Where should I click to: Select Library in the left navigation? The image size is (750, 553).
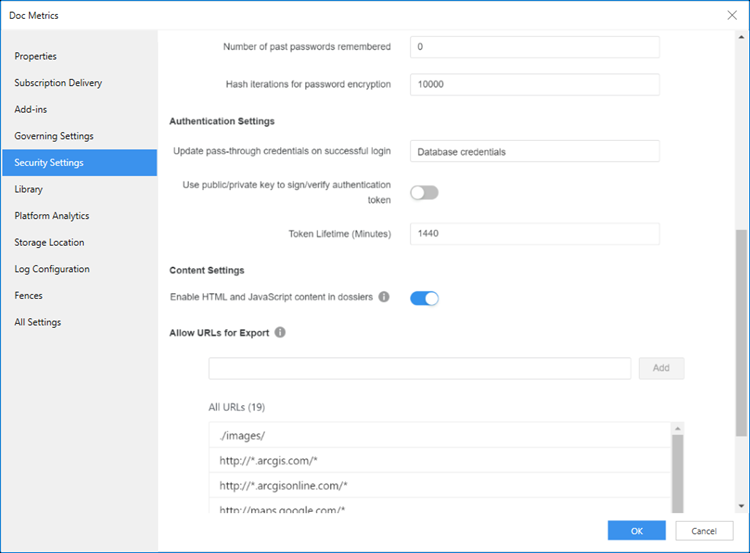pos(29,189)
